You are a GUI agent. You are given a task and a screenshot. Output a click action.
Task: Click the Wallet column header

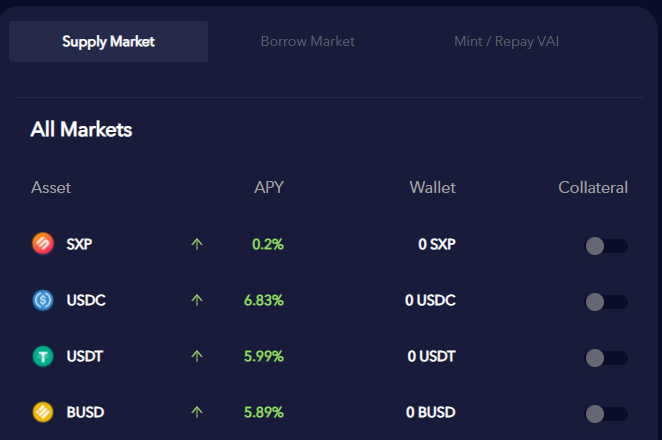433,187
